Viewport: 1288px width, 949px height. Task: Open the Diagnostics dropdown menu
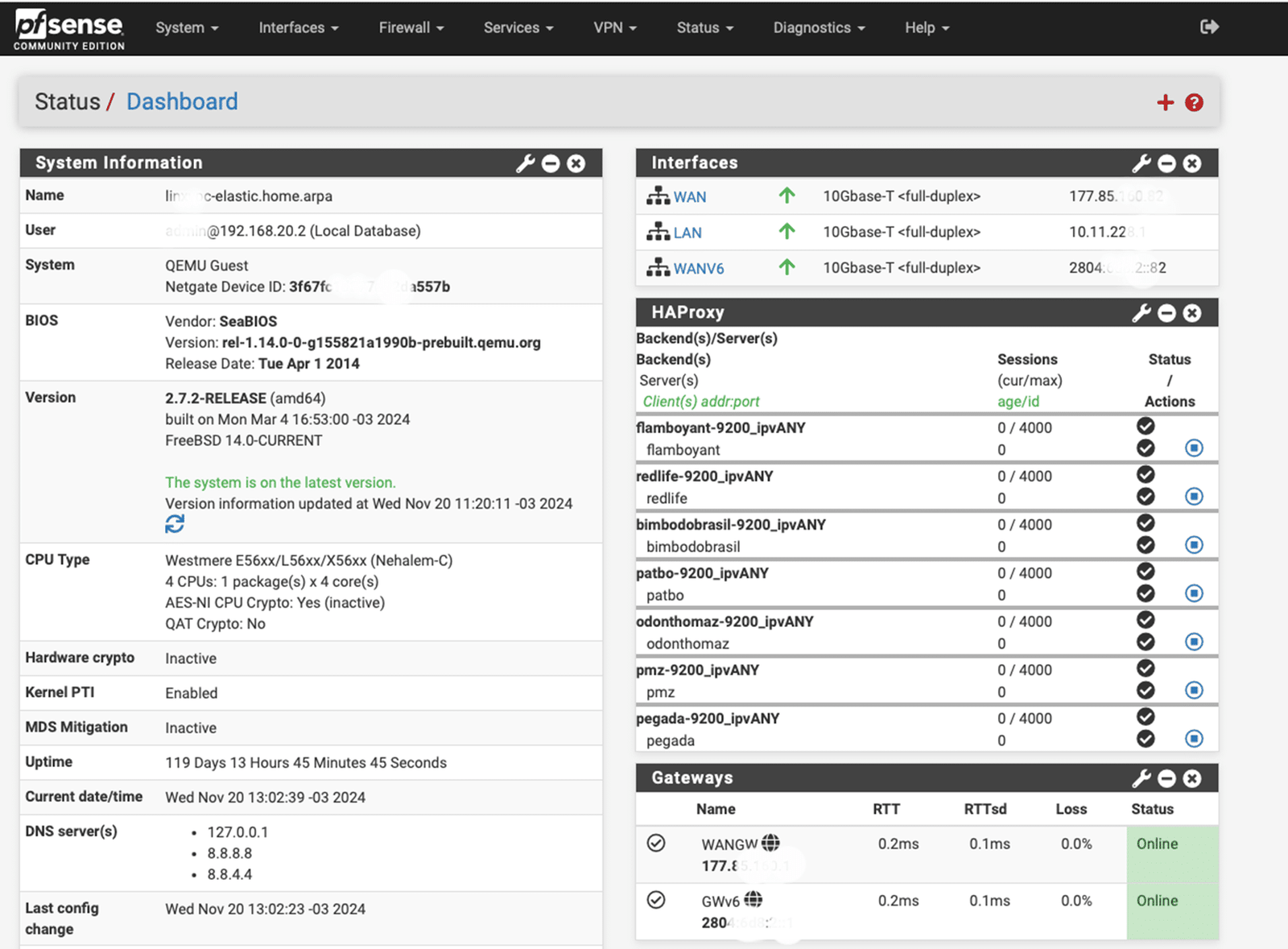coord(819,27)
